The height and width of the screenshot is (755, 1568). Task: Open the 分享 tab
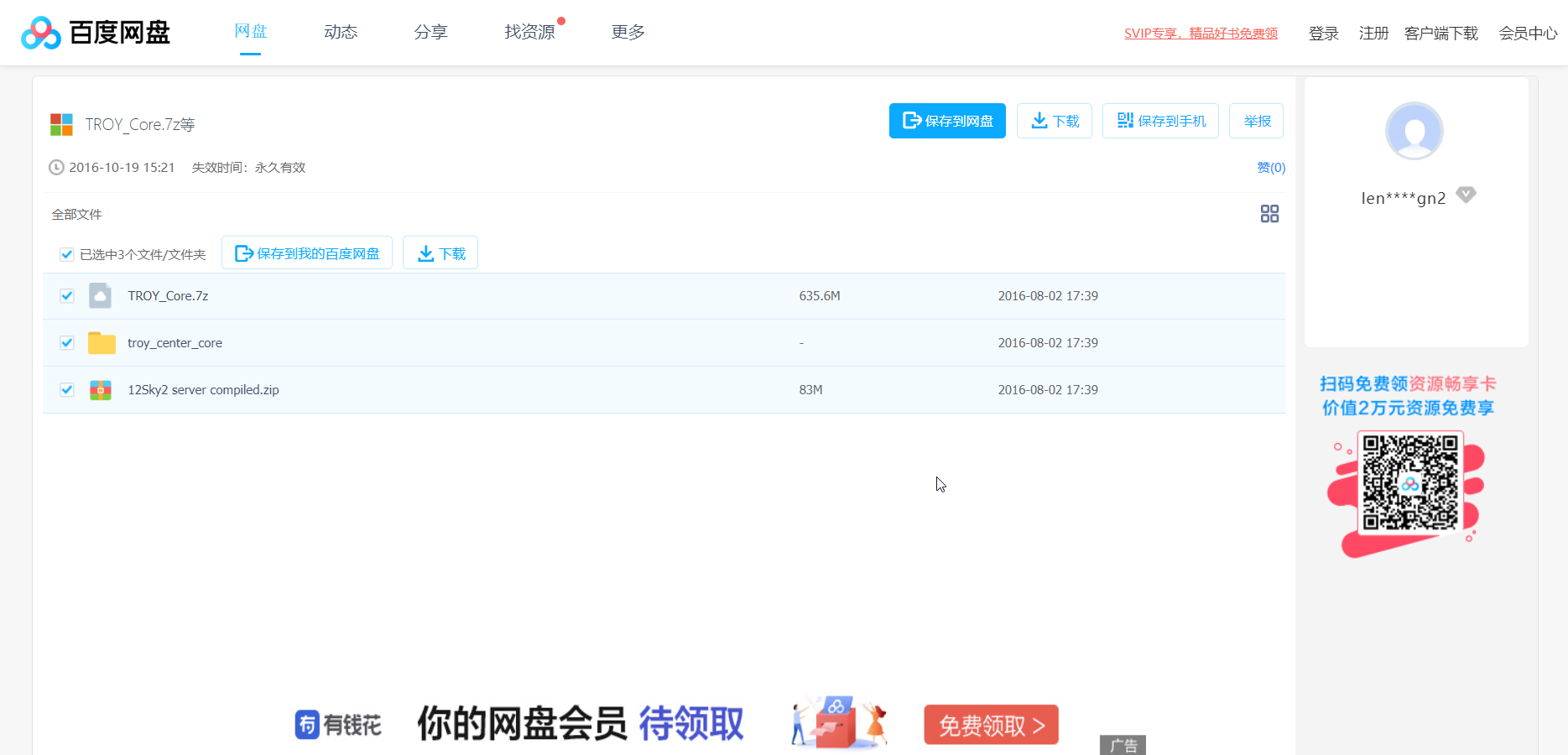430,32
